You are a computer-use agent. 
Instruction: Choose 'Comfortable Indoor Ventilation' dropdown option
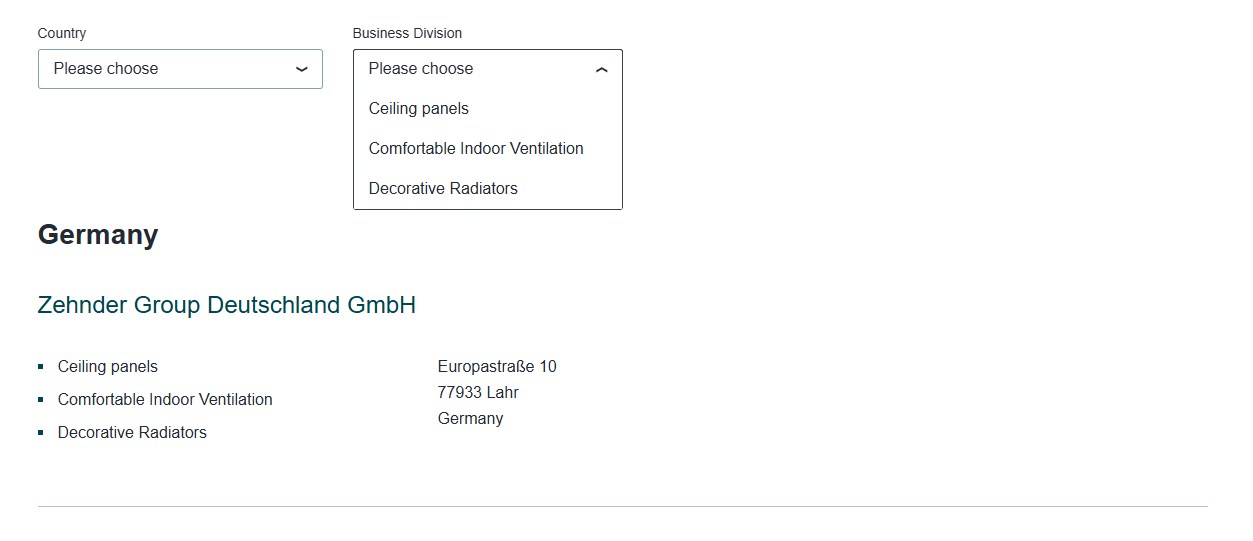pyautogui.click(x=476, y=149)
